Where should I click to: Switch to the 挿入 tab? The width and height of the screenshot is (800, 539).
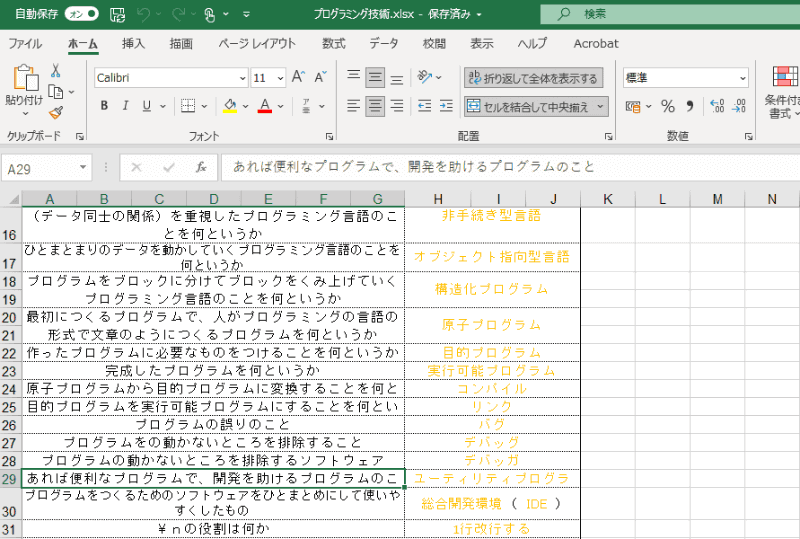click(133, 43)
